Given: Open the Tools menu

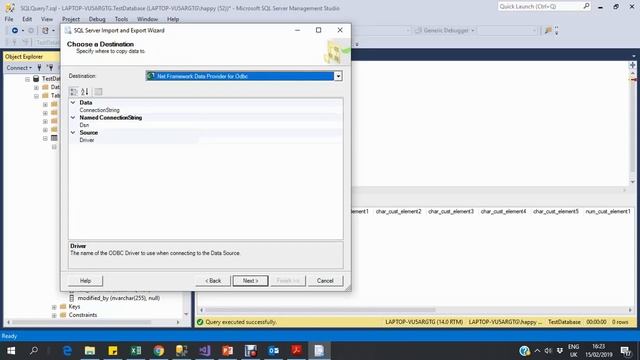Looking at the screenshot, I should [x=121, y=19].
